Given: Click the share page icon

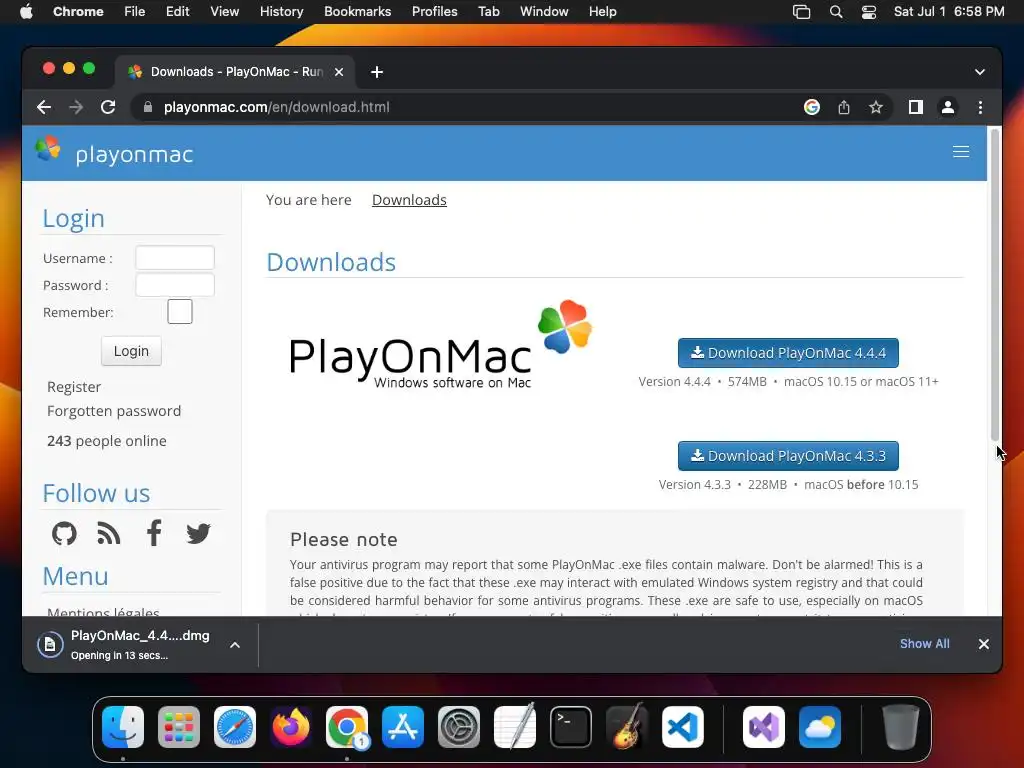Looking at the screenshot, I should (x=844, y=107).
